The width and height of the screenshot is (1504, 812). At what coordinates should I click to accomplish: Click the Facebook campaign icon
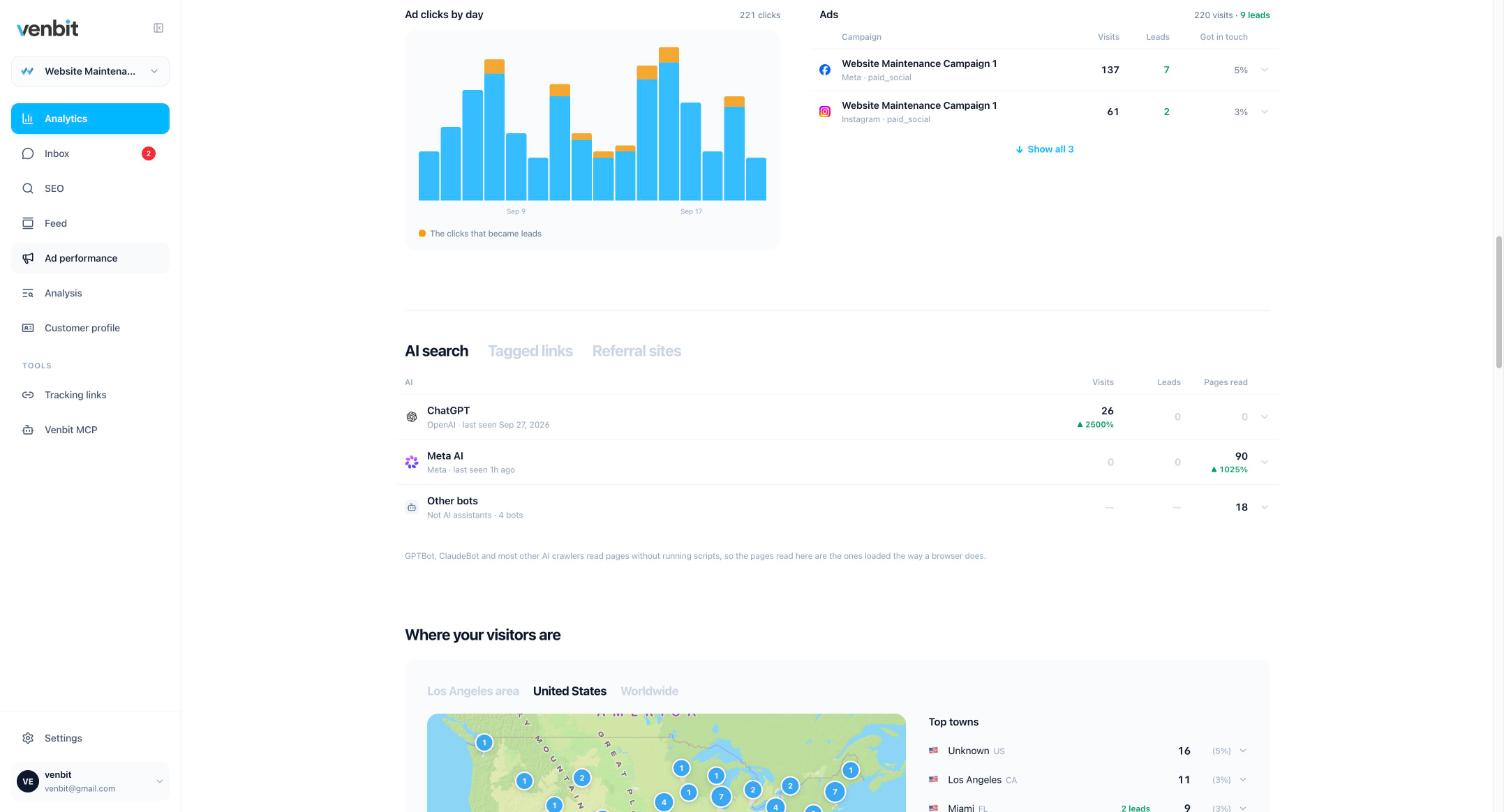pos(825,70)
